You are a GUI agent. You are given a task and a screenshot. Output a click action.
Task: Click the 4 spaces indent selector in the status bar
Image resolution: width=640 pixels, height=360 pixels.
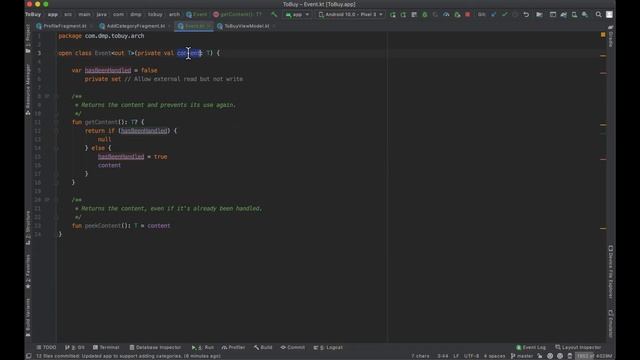494,356
